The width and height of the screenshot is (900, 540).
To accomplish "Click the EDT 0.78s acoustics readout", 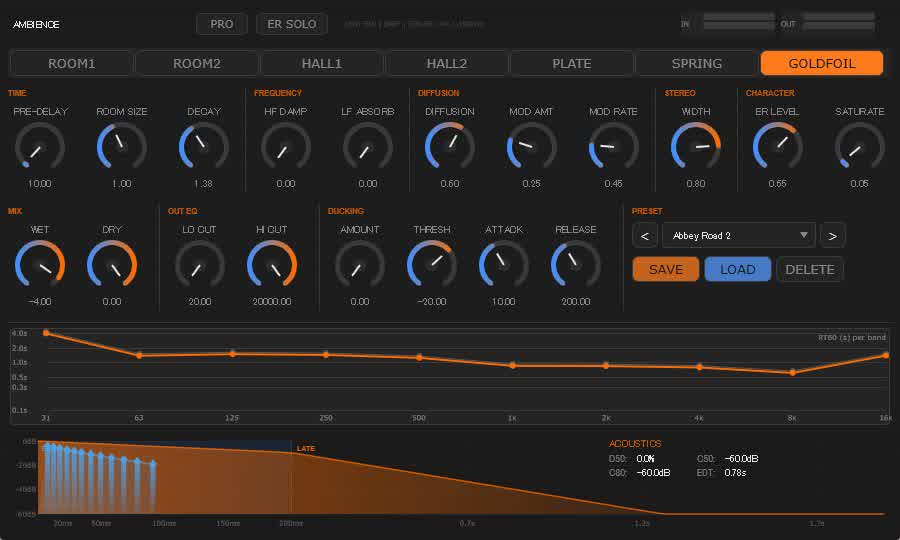I will click(x=721, y=473).
